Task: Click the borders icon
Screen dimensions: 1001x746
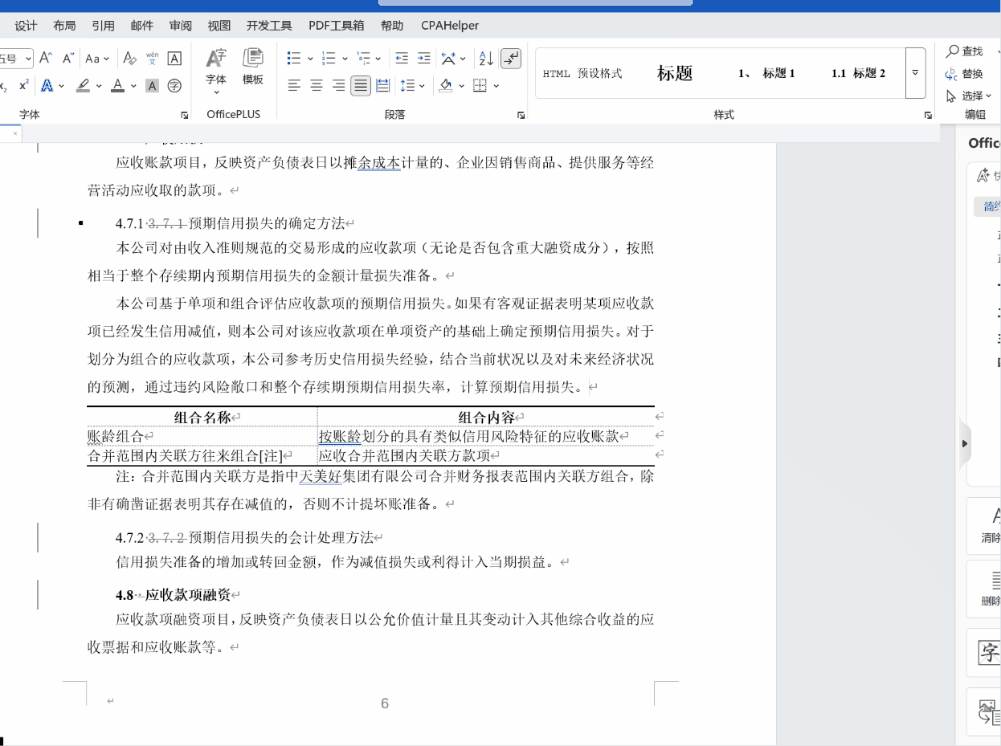Action: [480, 86]
